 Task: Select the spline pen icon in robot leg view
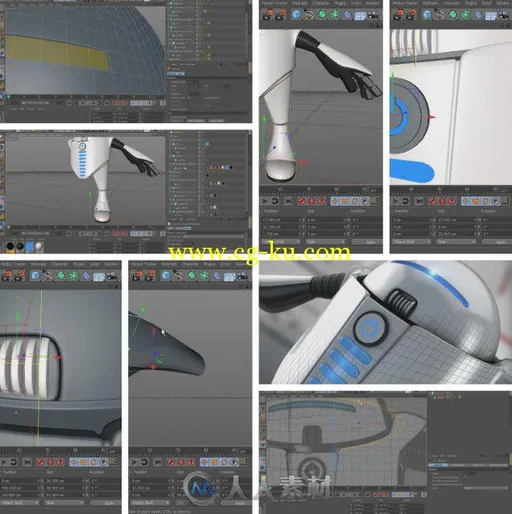tap(309, 14)
